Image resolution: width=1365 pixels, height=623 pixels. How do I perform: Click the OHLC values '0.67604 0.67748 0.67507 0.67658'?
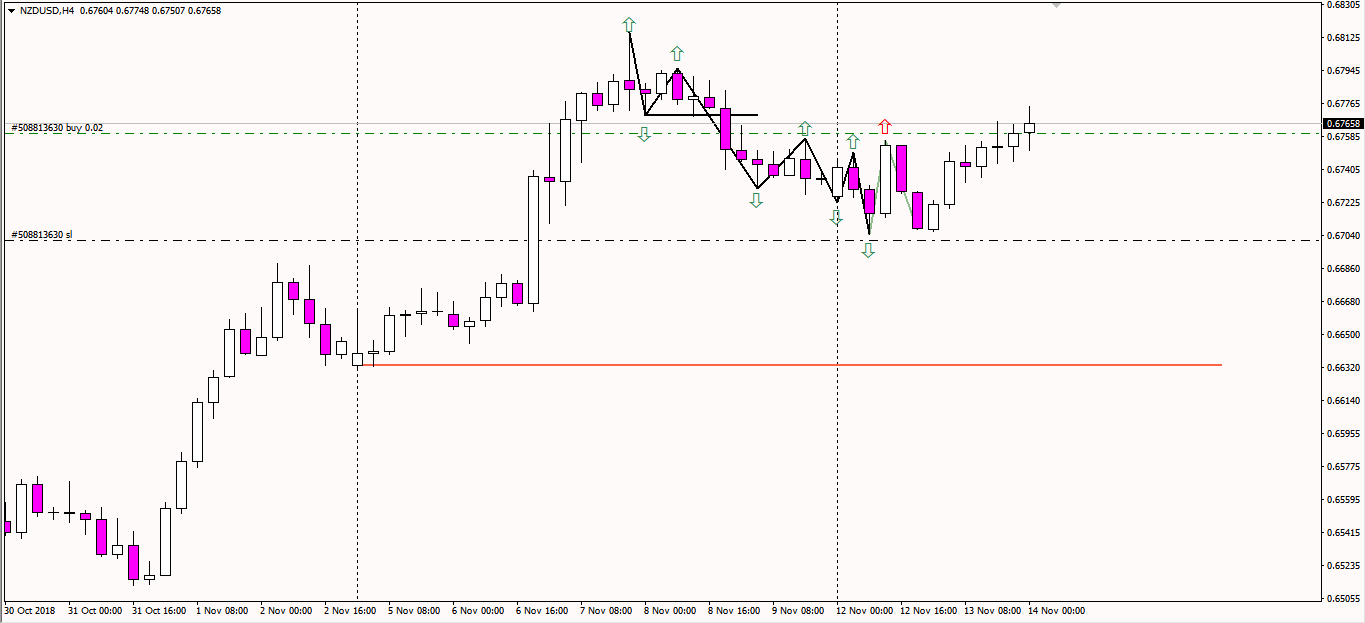tap(150, 11)
